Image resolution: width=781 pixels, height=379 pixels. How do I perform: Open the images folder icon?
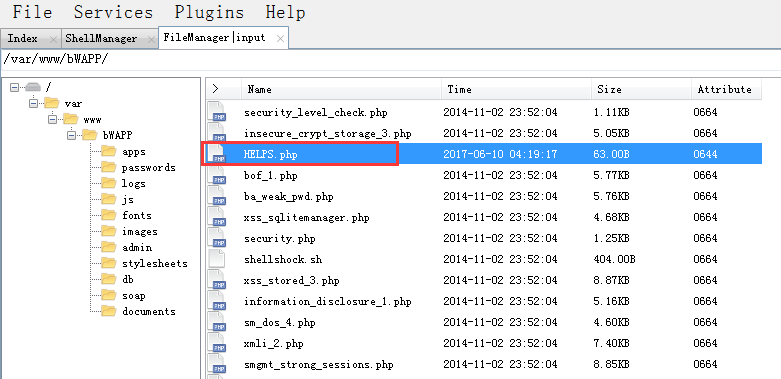coord(109,231)
